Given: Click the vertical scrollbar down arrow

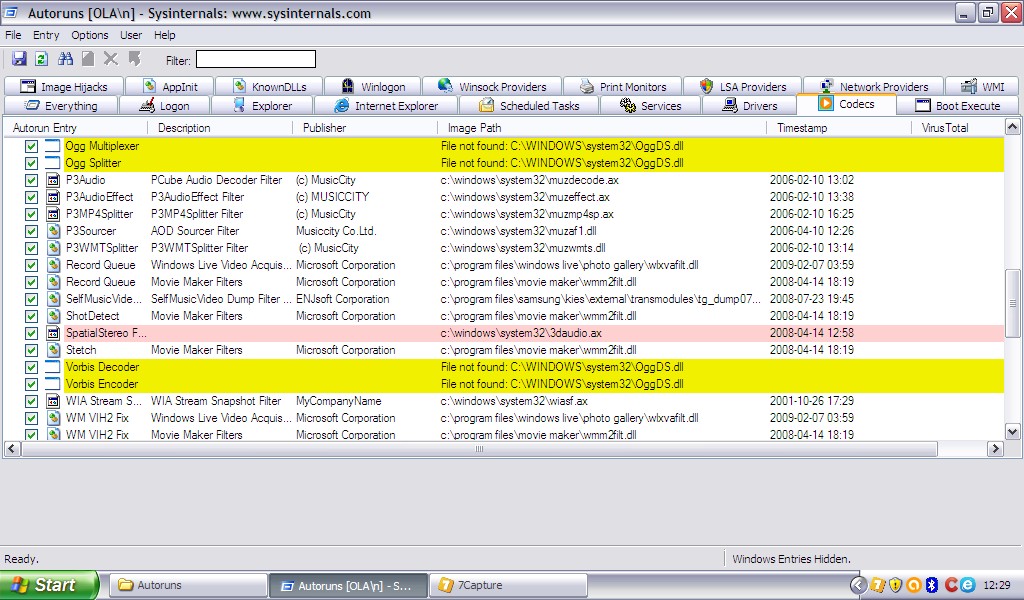Looking at the screenshot, I should [x=1012, y=432].
